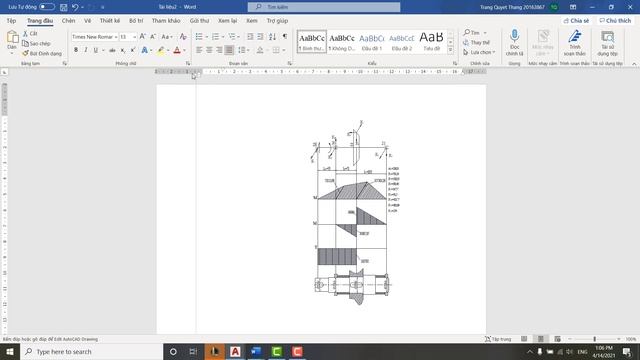Image resolution: width=640 pixels, height=360 pixels.
Task: Toggle the Lưu Tự động autosave switch
Action: pyautogui.click(x=47, y=7)
